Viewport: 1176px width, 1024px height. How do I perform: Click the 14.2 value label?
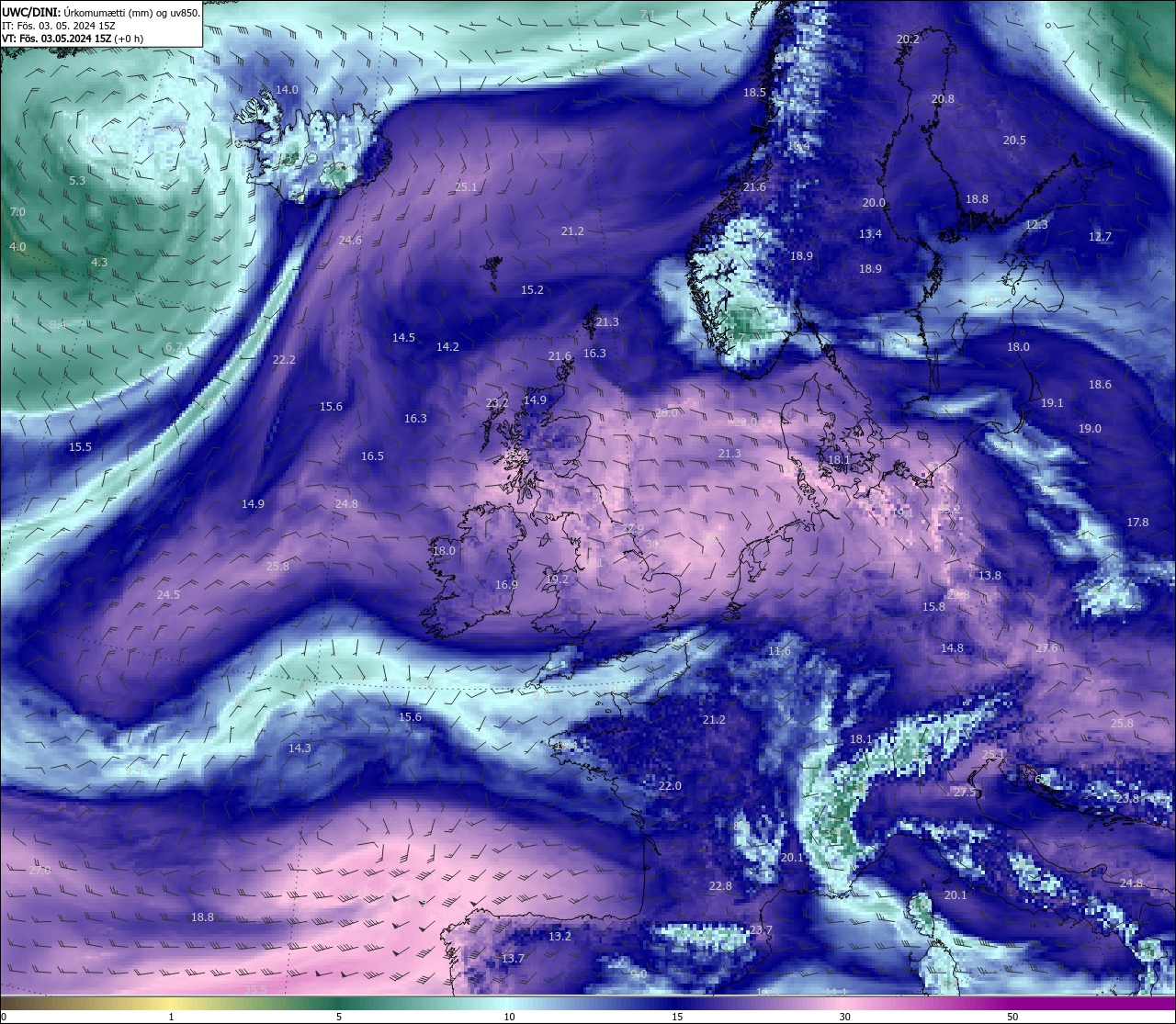click(x=447, y=347)
